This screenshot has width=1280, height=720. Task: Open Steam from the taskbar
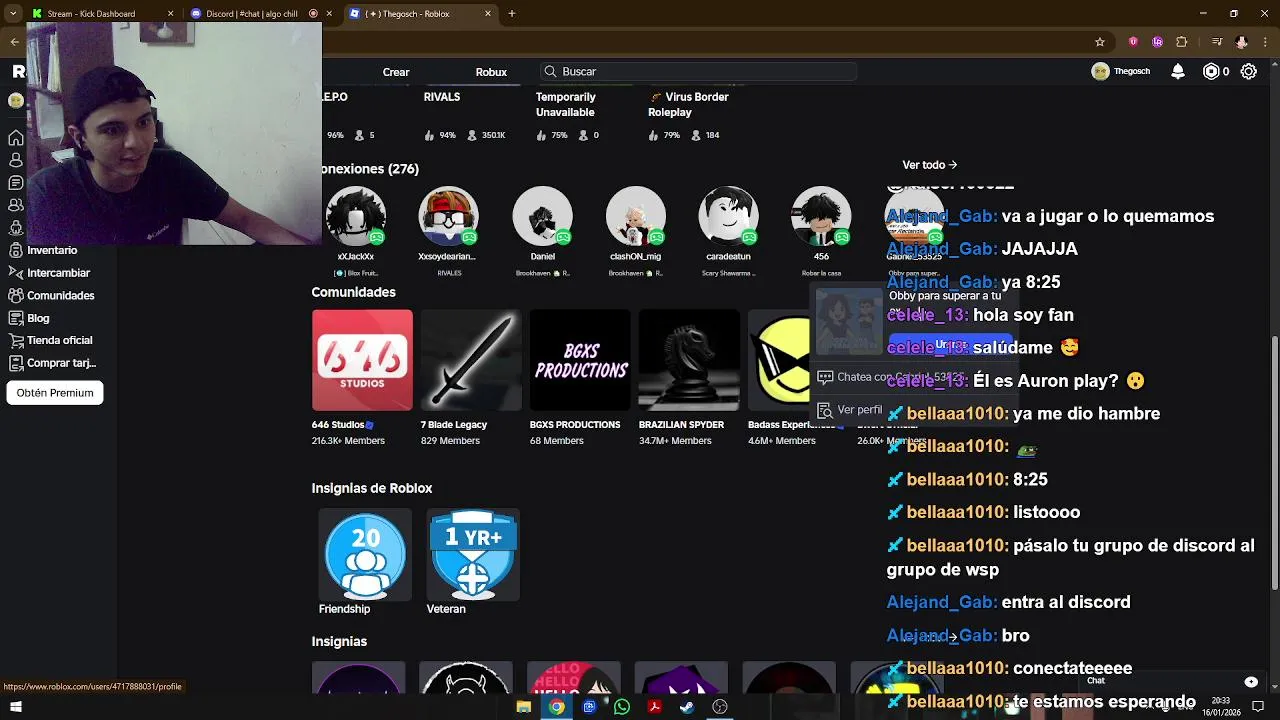coord(687,706)
